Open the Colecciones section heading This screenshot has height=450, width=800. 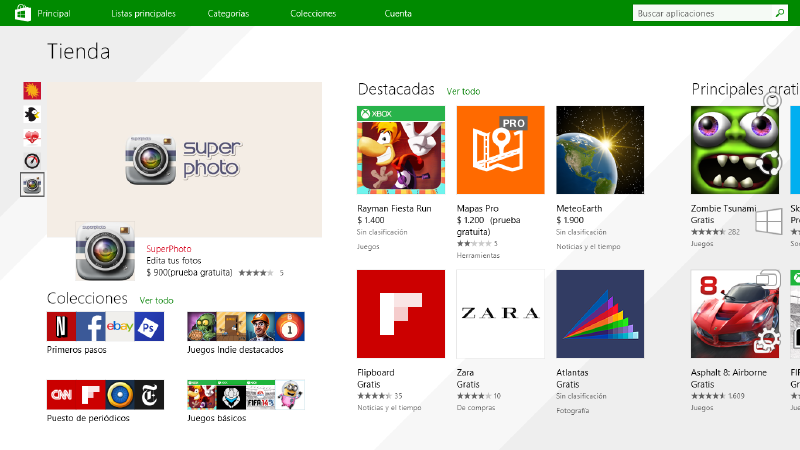click(x=87, y=298)
